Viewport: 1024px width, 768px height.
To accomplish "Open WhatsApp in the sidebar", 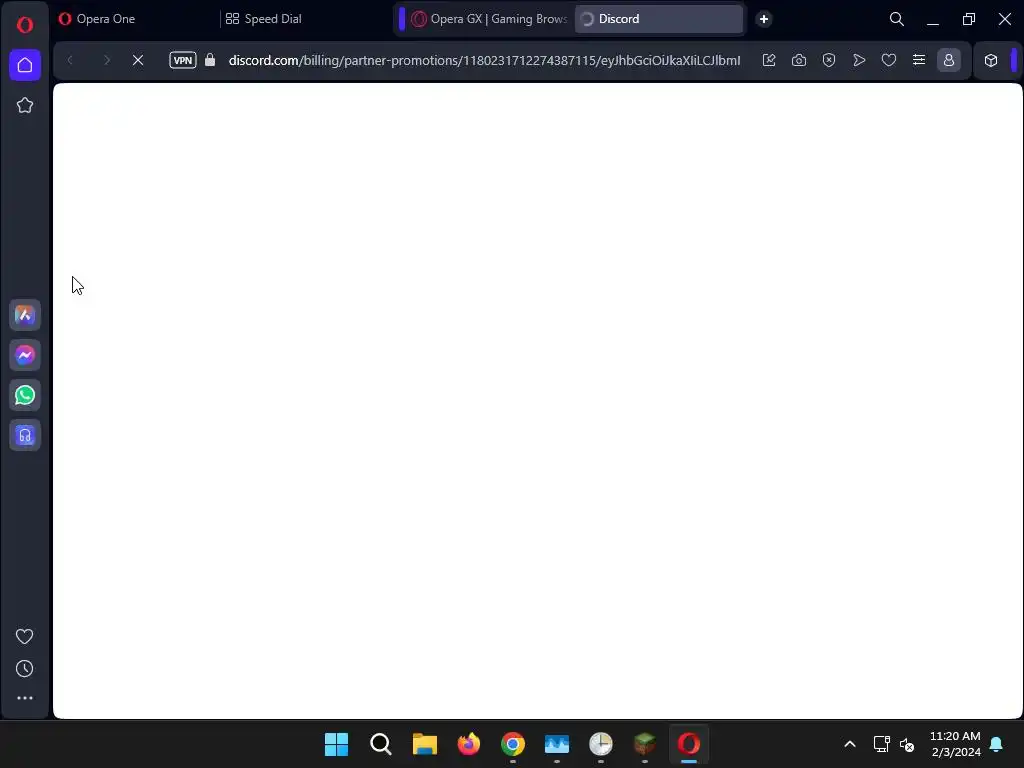I will [25, 395].
